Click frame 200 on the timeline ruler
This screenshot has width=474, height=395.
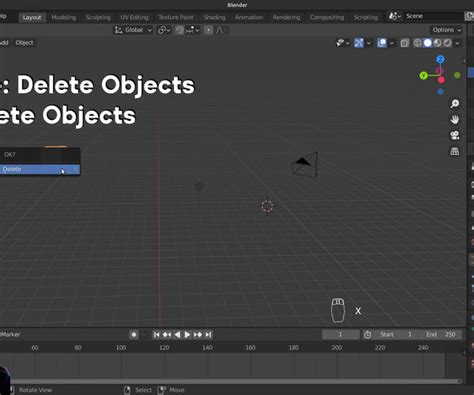pyautogui.click(x=337, y=348)
